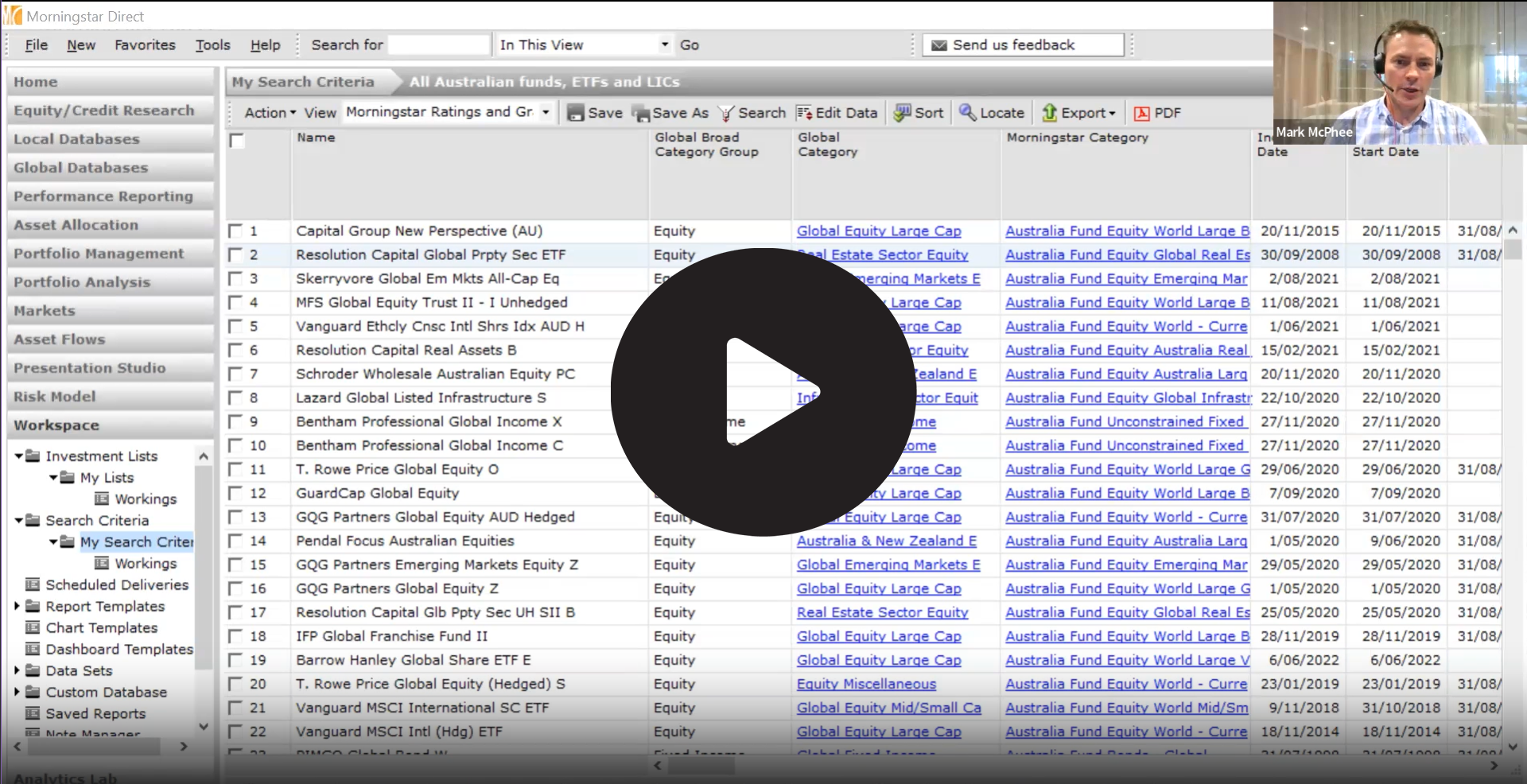Open Dashboard Templates in Workspace tree
The image size is (1527, 784).
tap(119, 649)
